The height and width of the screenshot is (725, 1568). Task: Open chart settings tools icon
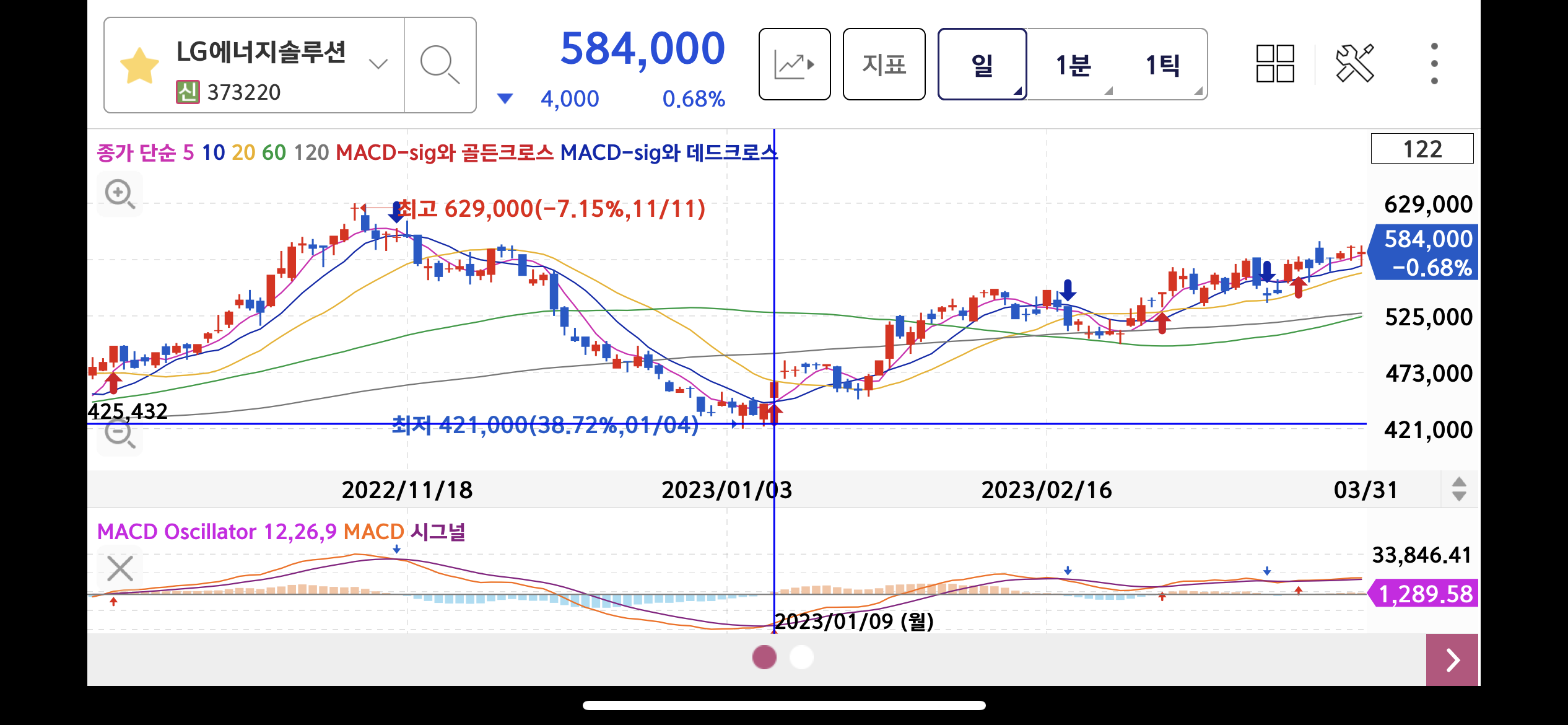pyautogui.click(x=1354, y=64)
